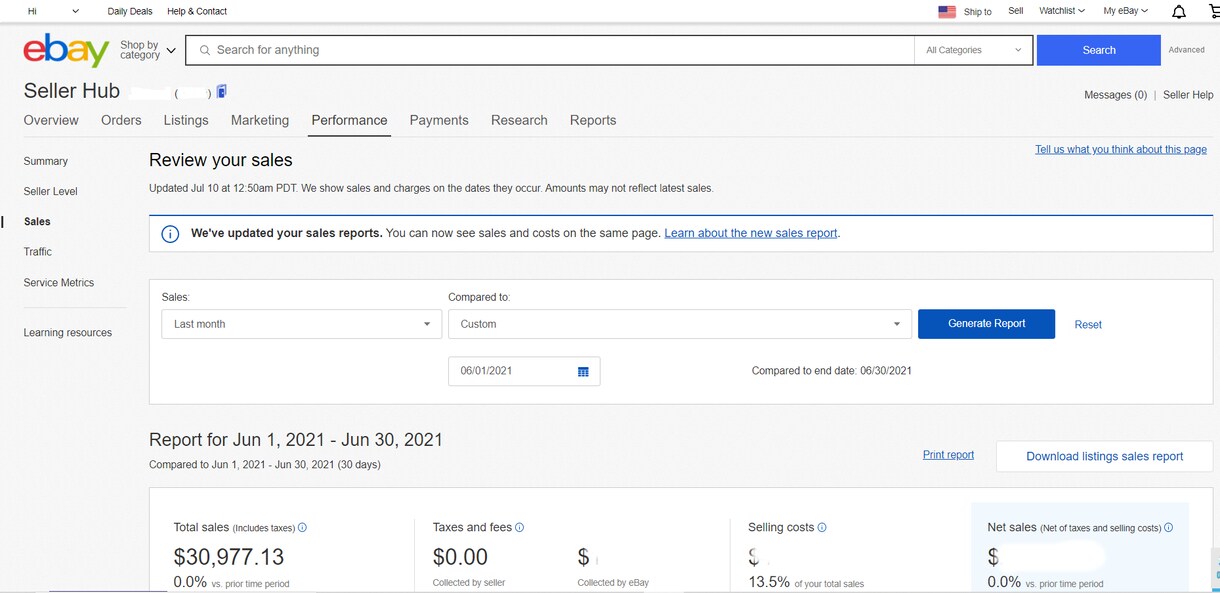
Task: Open the Seller Help link
Action: [1188, 95]
